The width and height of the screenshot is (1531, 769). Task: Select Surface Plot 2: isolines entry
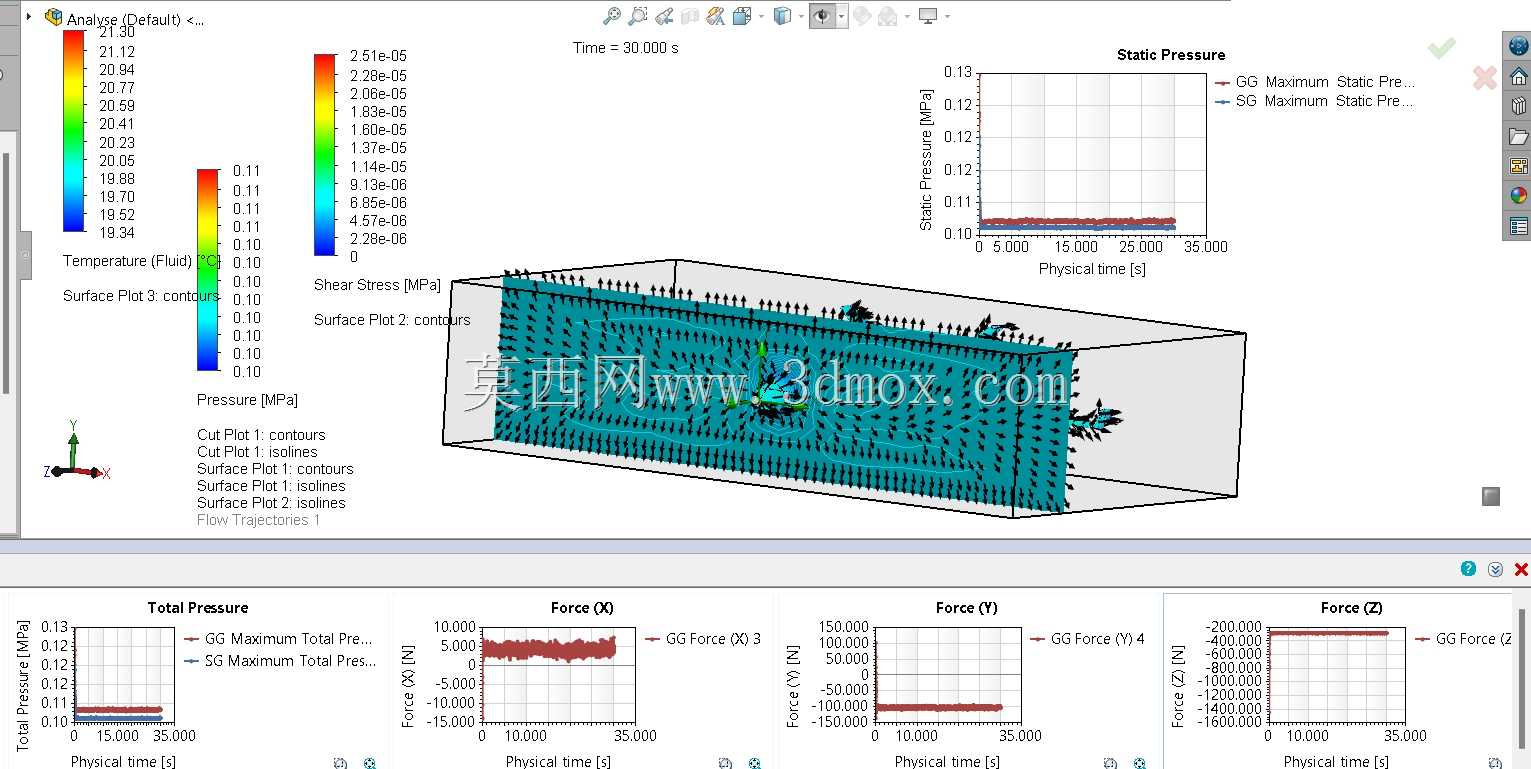[x=271, y=503]
